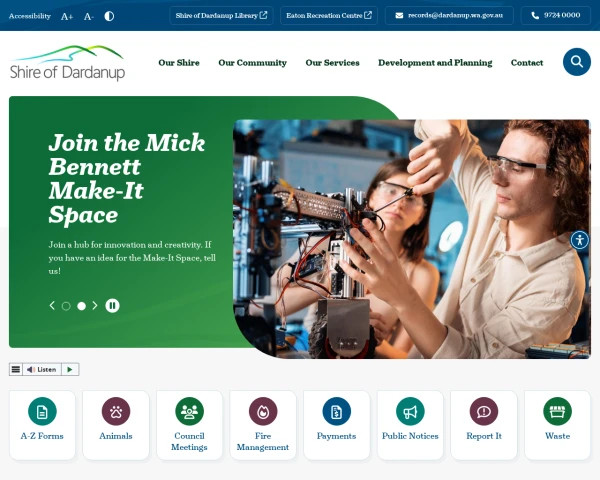Open Development and Planning menu
This screenshot has width=600, height=480.
[x=435, y=63]
